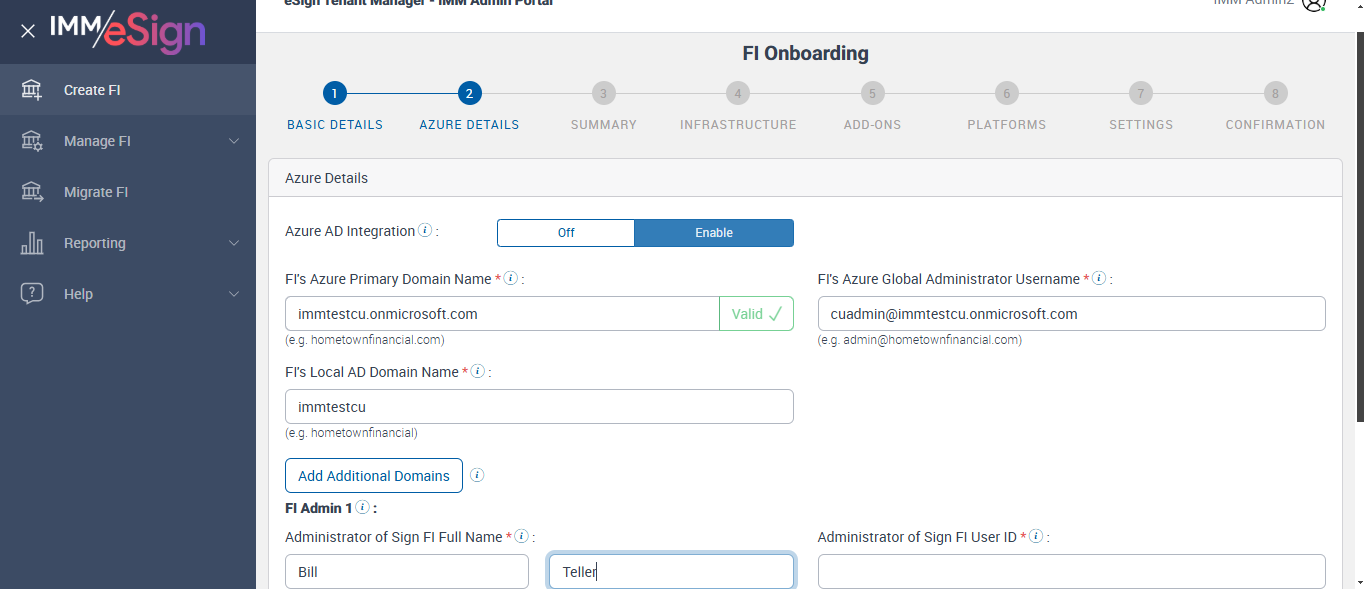
Task: Open the user profile avatar icon
Action: (x=1313, y=3)
